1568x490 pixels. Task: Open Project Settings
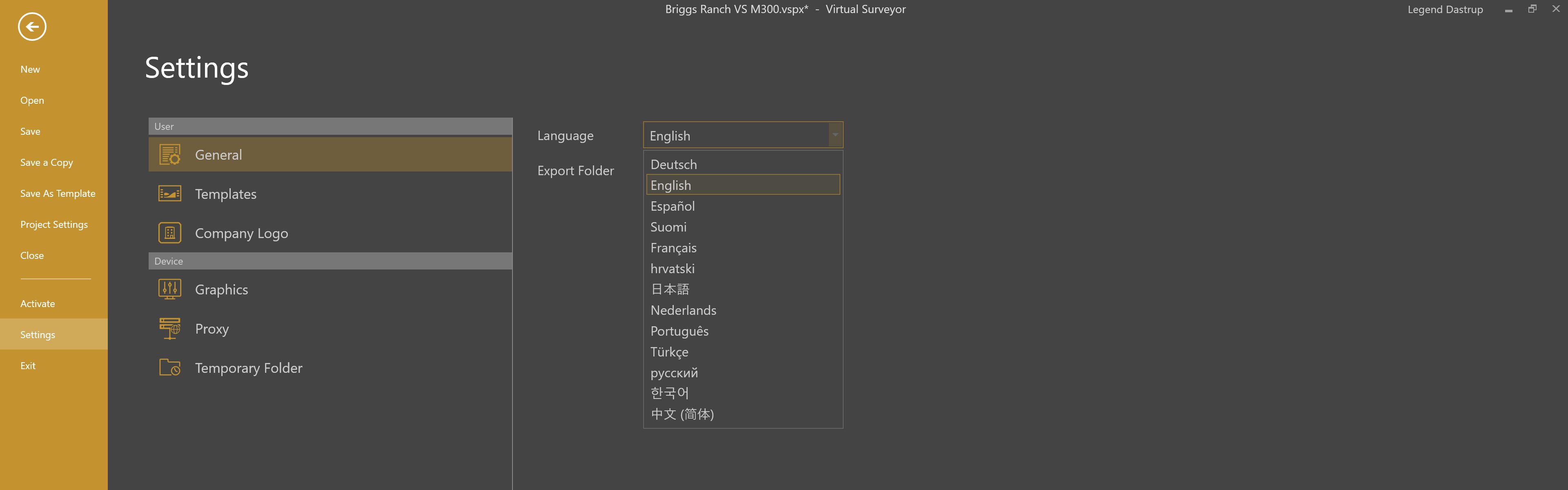(x=53, y=225)
